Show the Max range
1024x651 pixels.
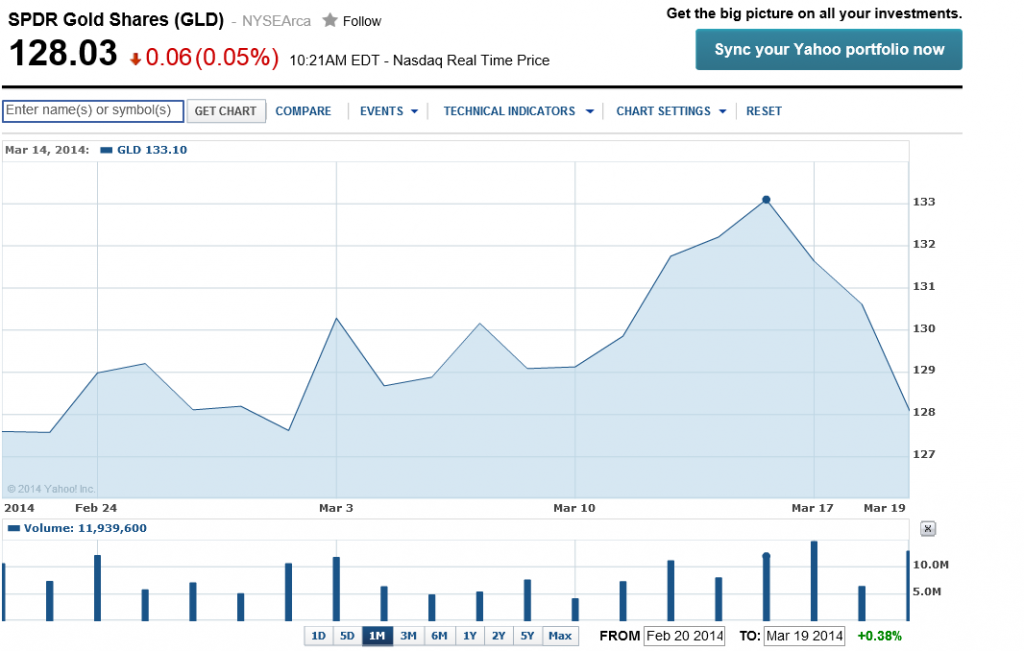coord(560,636)
